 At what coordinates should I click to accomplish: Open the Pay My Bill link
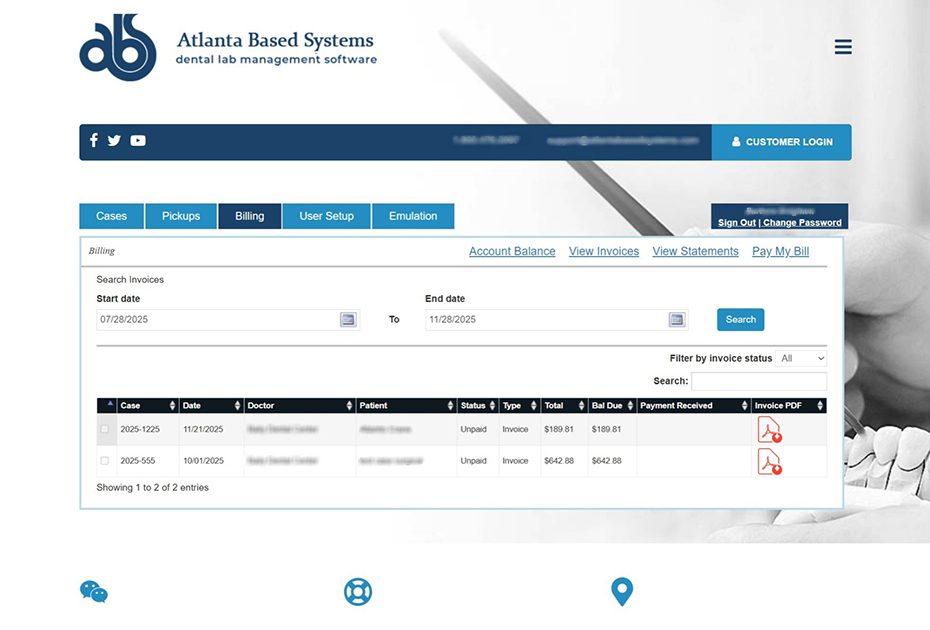pos(780,252)
